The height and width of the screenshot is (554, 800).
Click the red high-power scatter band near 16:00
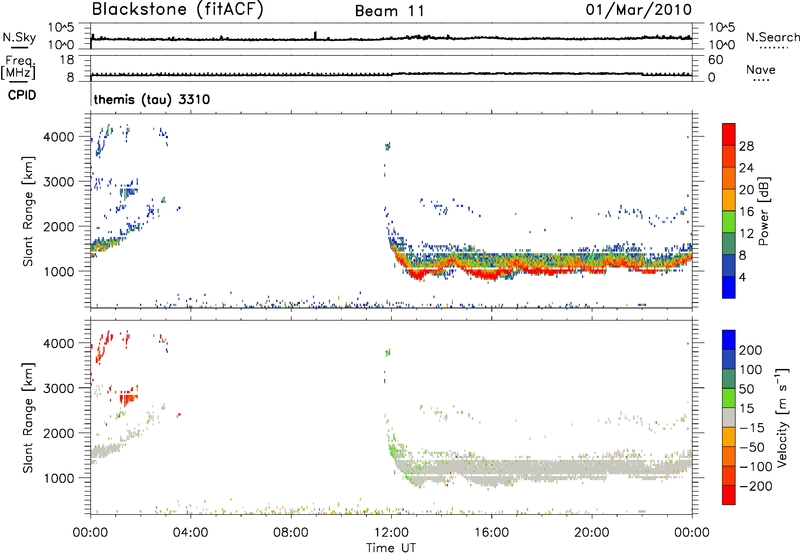(x=489, y=275)
